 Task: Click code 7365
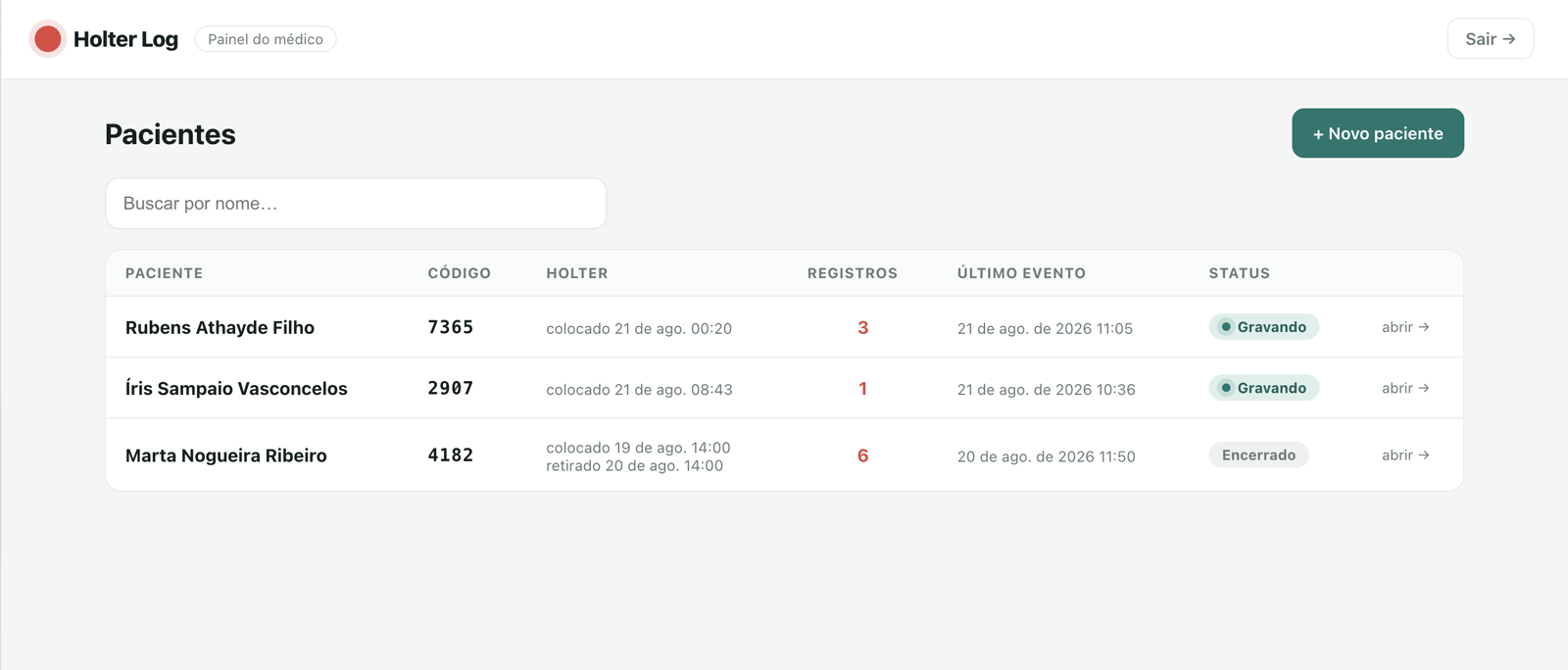coord(450,327)
